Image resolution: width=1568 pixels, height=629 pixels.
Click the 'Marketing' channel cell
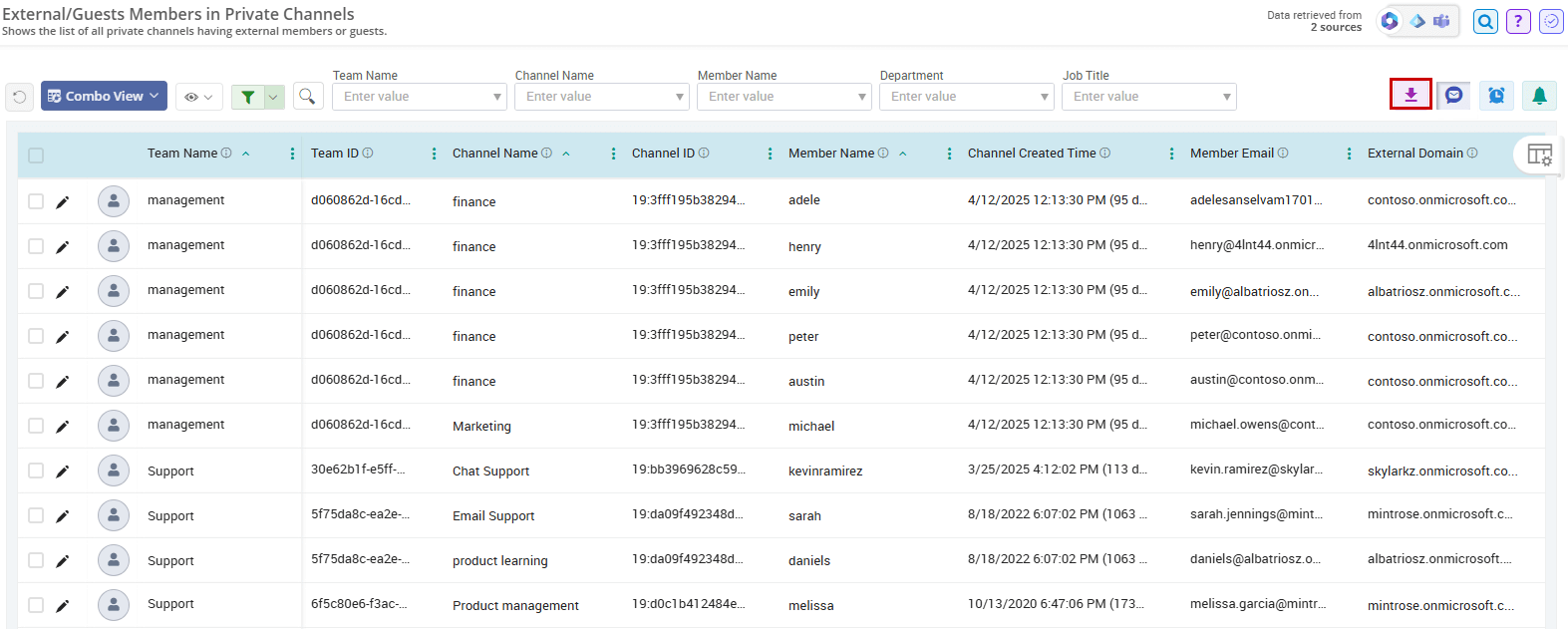pyautogui.click(x=481, y=427)
